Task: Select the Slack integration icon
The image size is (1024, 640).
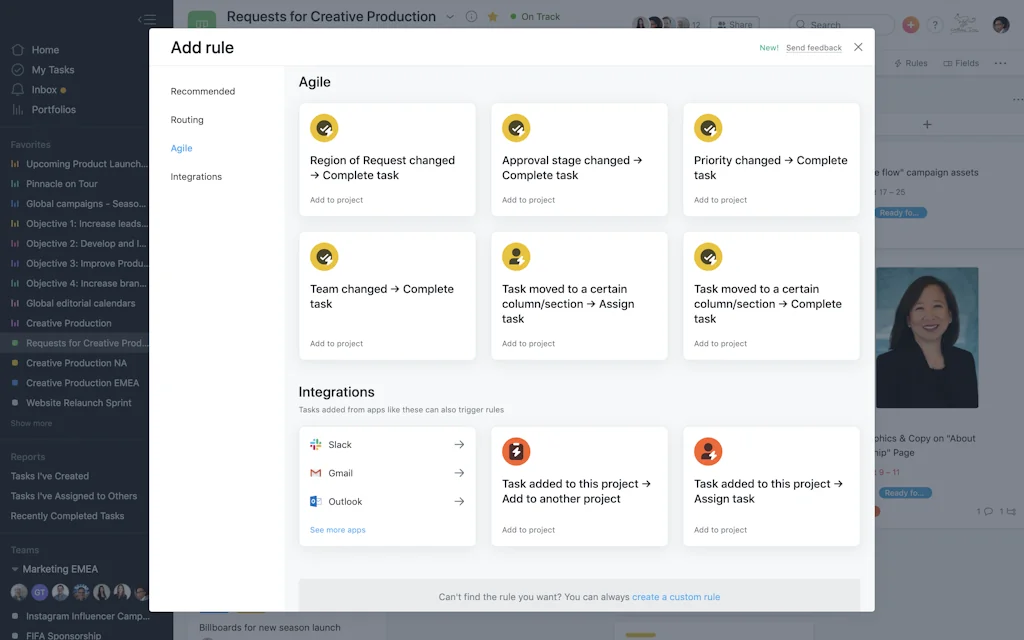Action: (318, 444)
